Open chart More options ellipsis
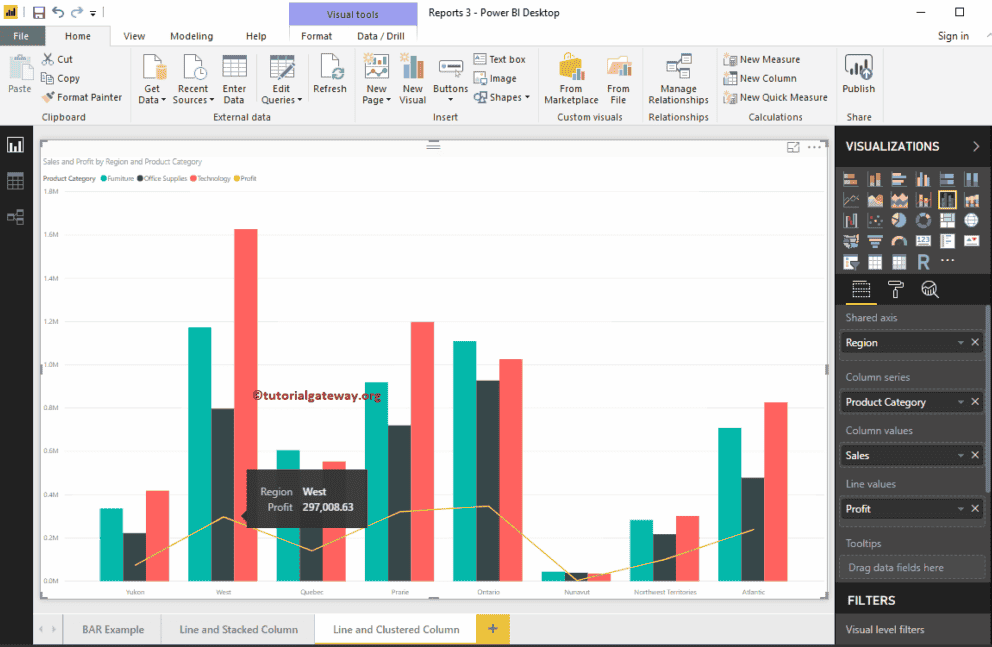The height and width of the screenshot is (647, 992). 814,147
